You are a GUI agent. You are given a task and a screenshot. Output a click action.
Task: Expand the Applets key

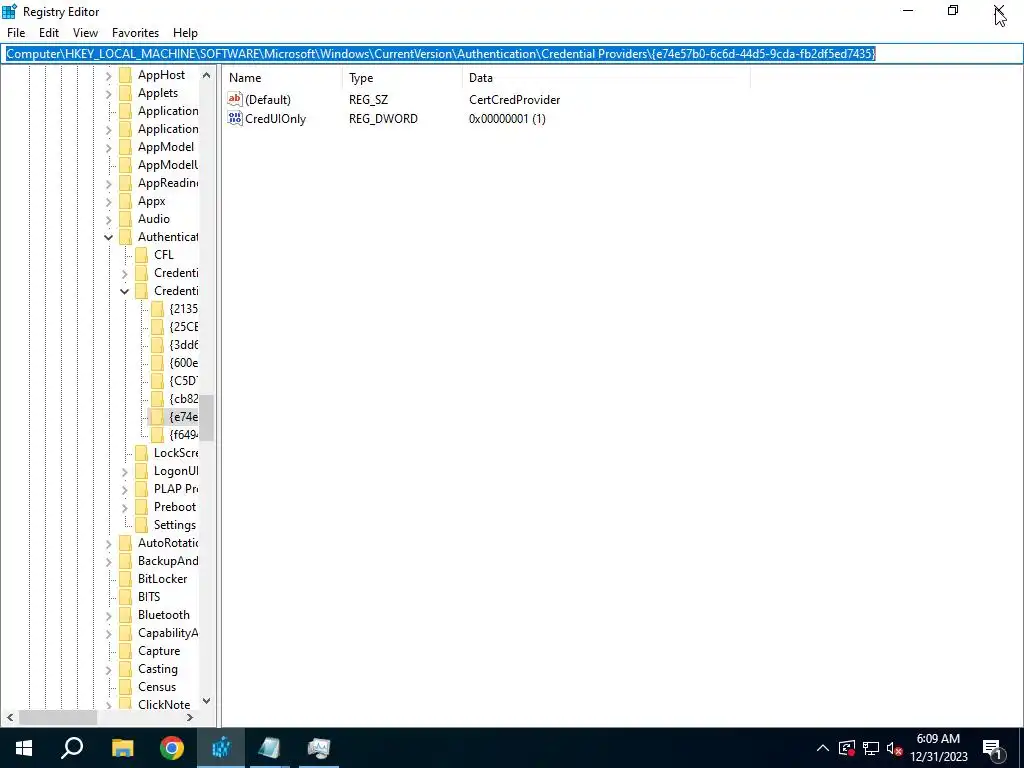[x=108, y=94]
